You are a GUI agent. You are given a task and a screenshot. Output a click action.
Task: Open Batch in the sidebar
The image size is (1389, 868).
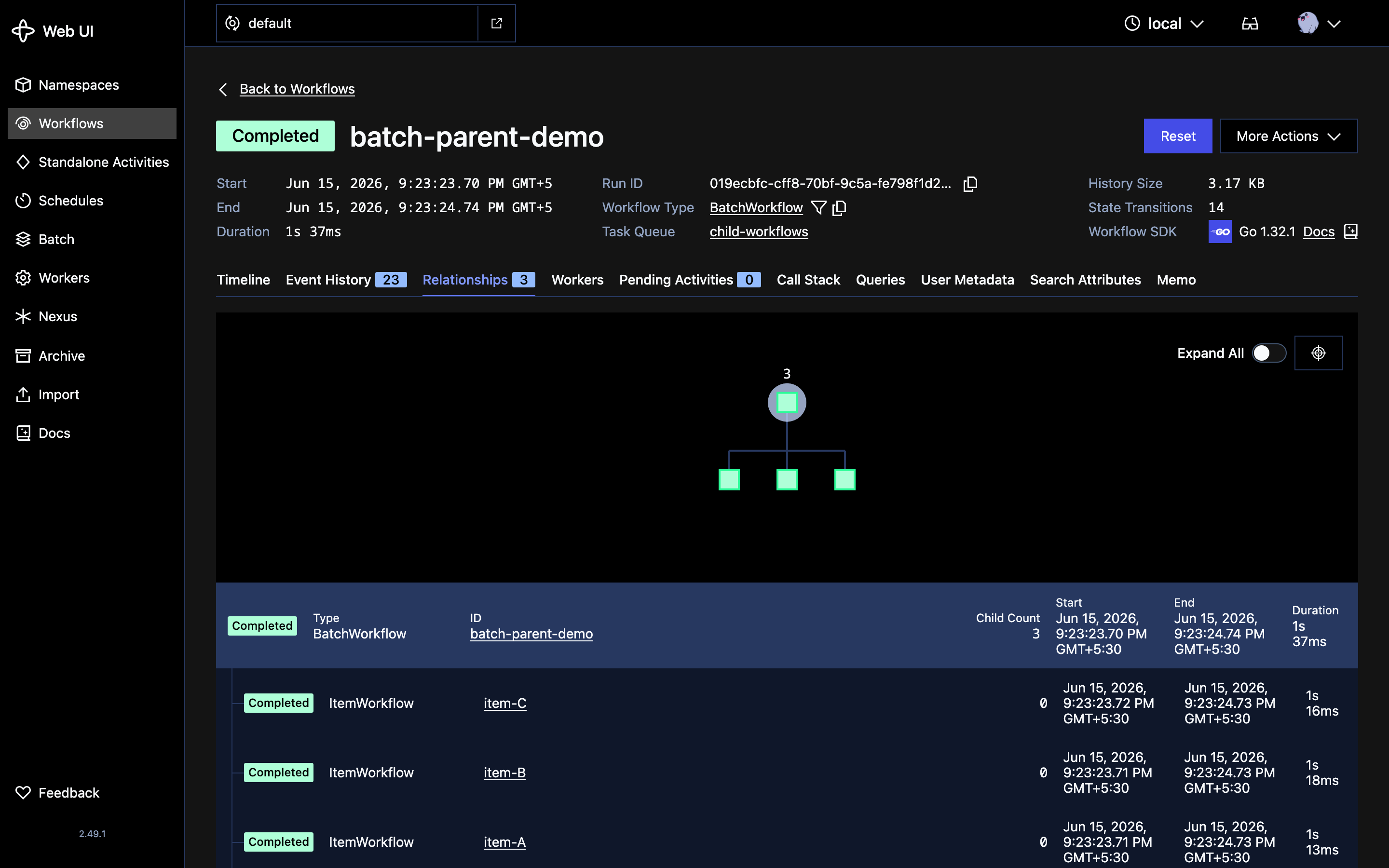coord(92,239)
